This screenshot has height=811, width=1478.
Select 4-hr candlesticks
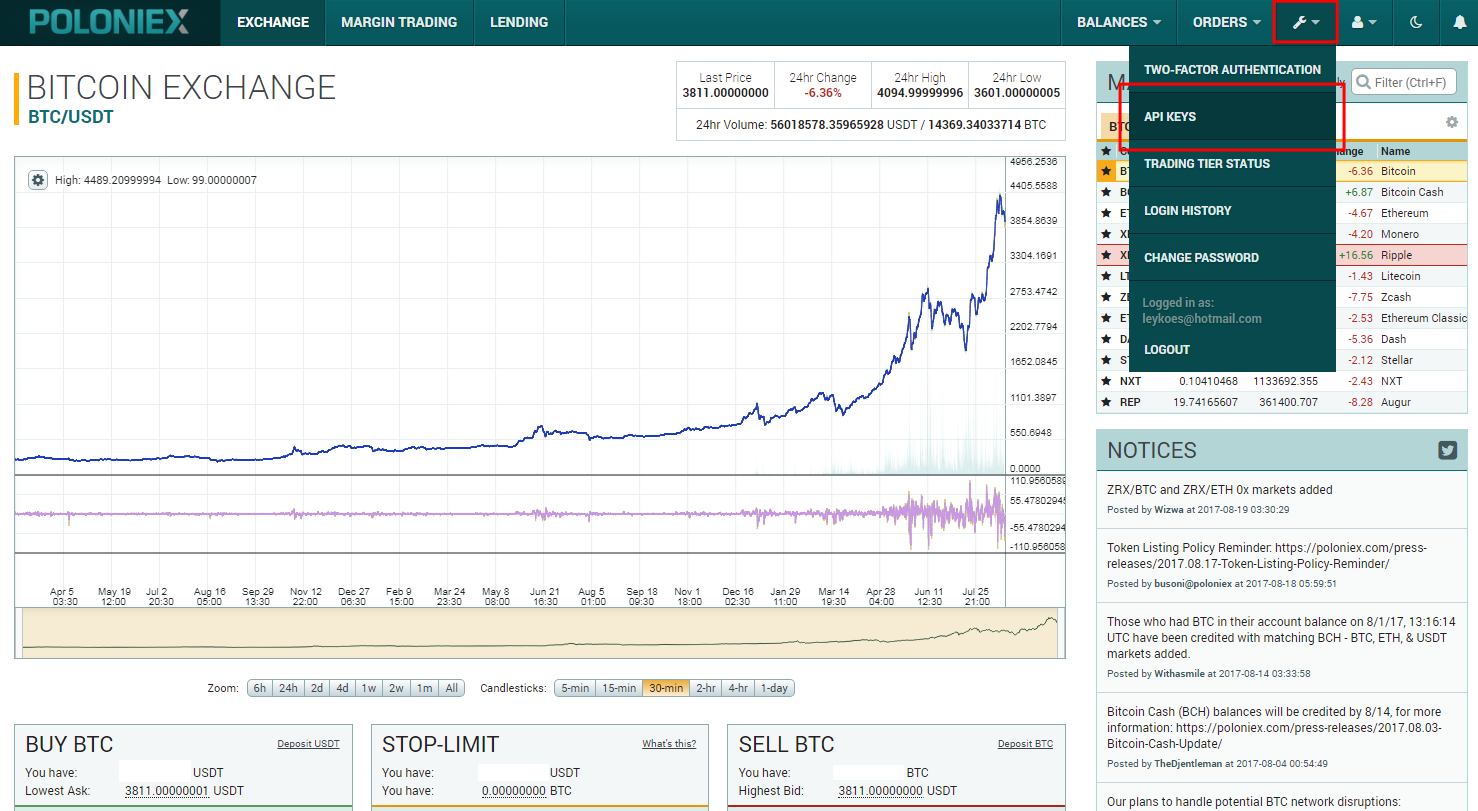(738, 688)
